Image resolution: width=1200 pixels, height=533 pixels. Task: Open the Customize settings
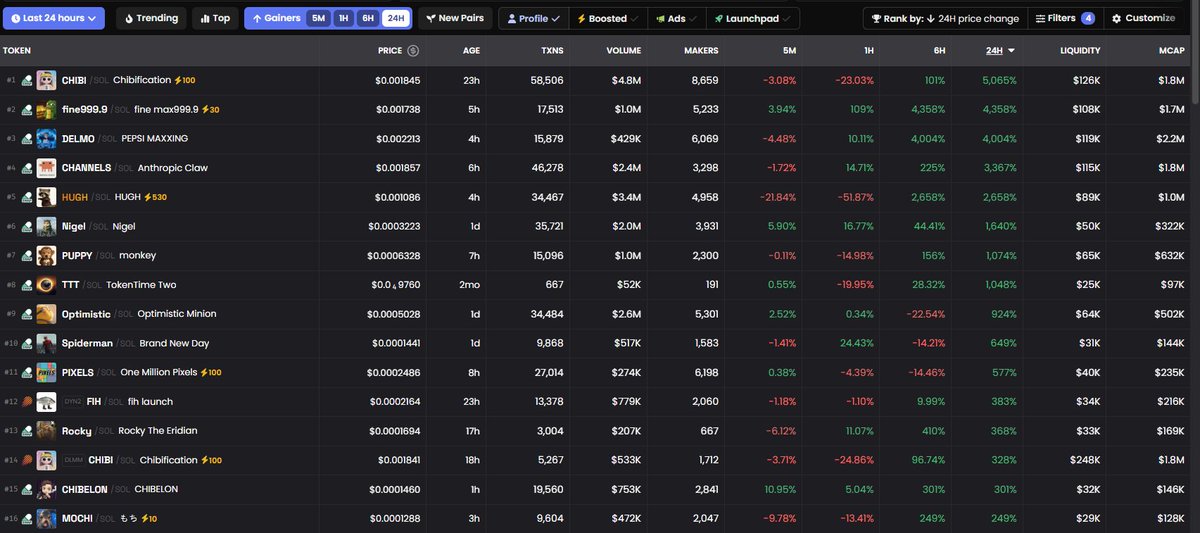1142,18
